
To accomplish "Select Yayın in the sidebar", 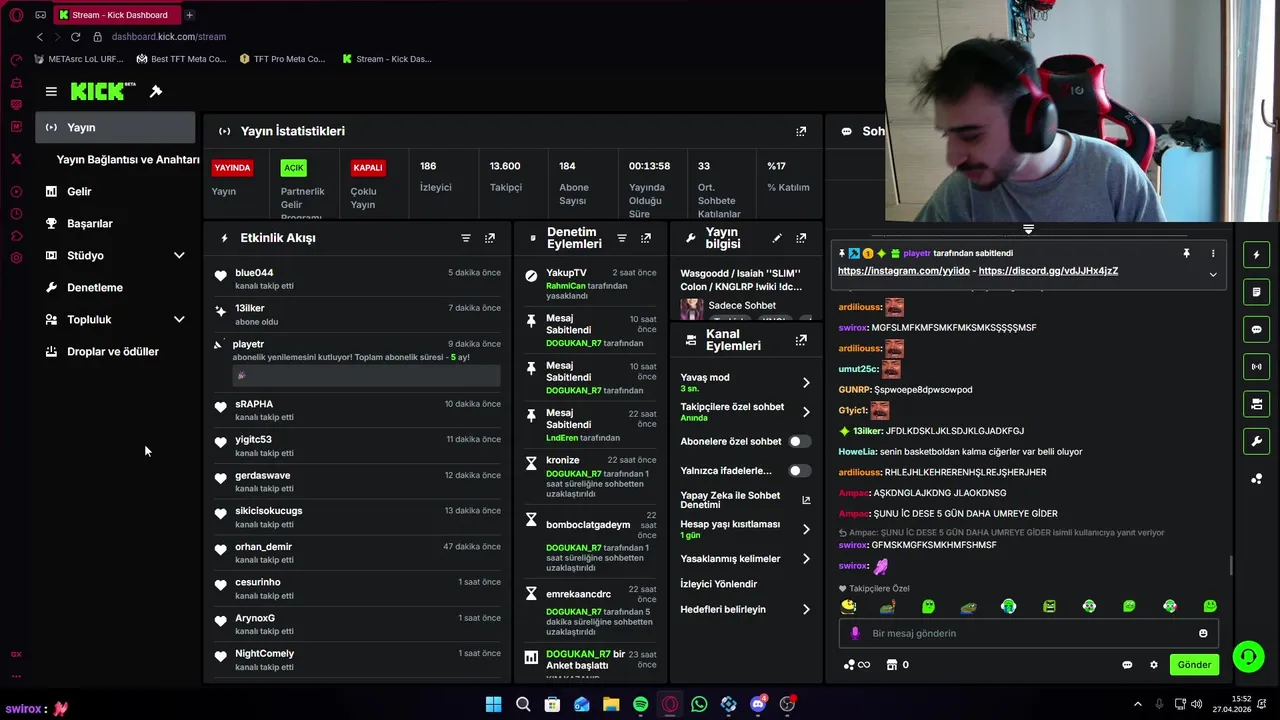I will [x=115, y=127].
